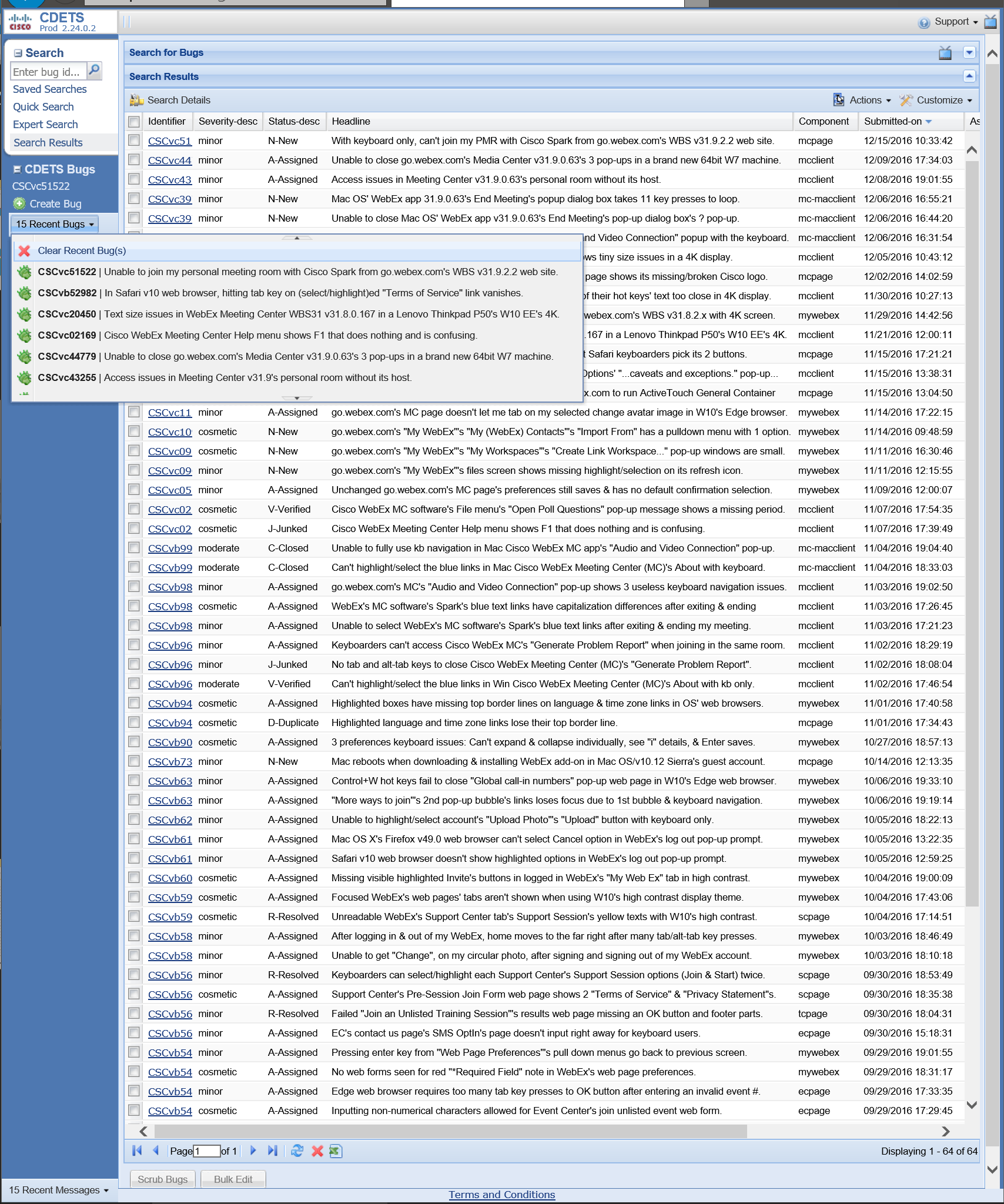Check the box for the last CSCvb54 cosmetic row
This screenshot has width=1004, height=1204.
tap(134, 1111)
